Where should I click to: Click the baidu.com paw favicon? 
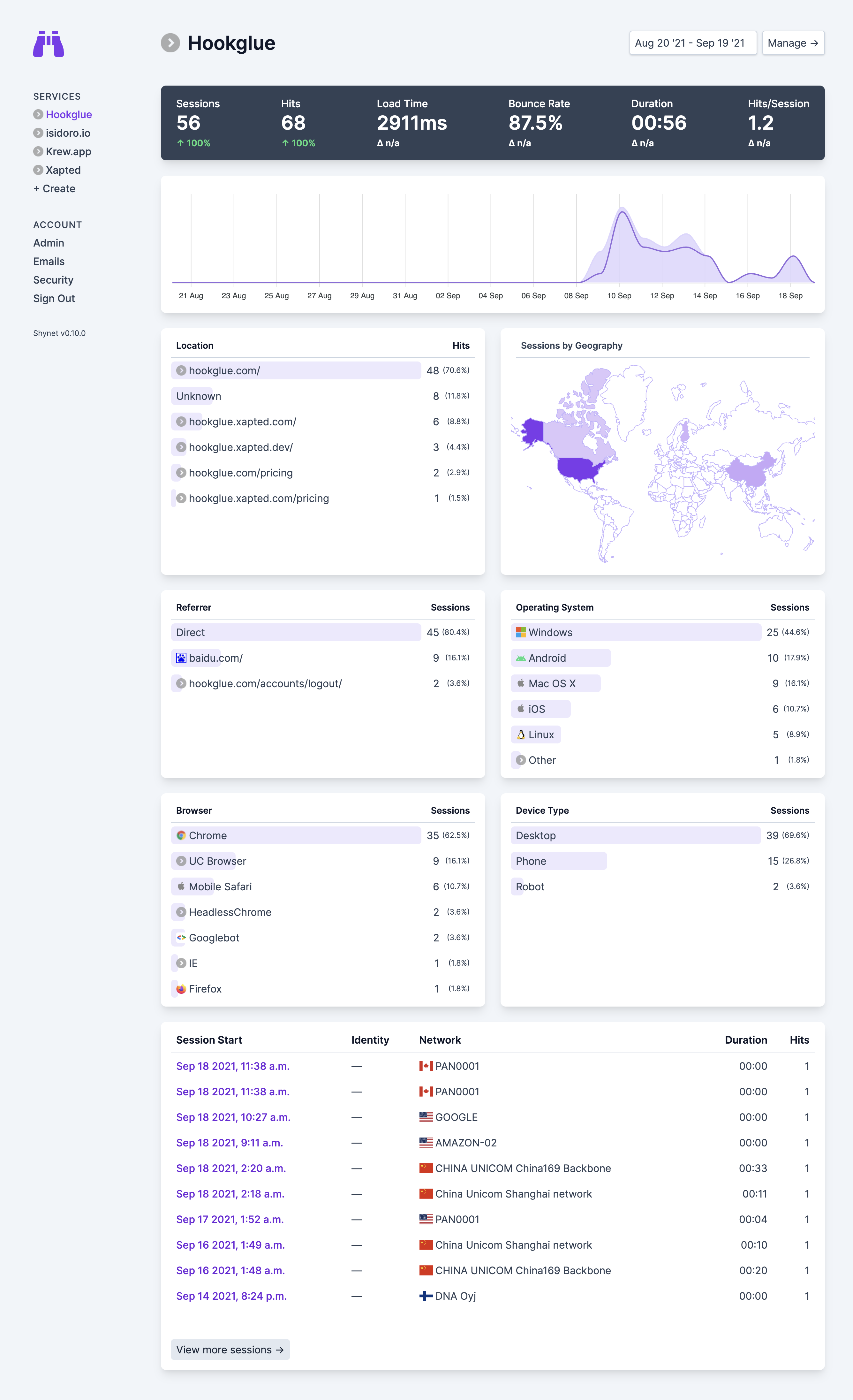(x=181, y=658)
